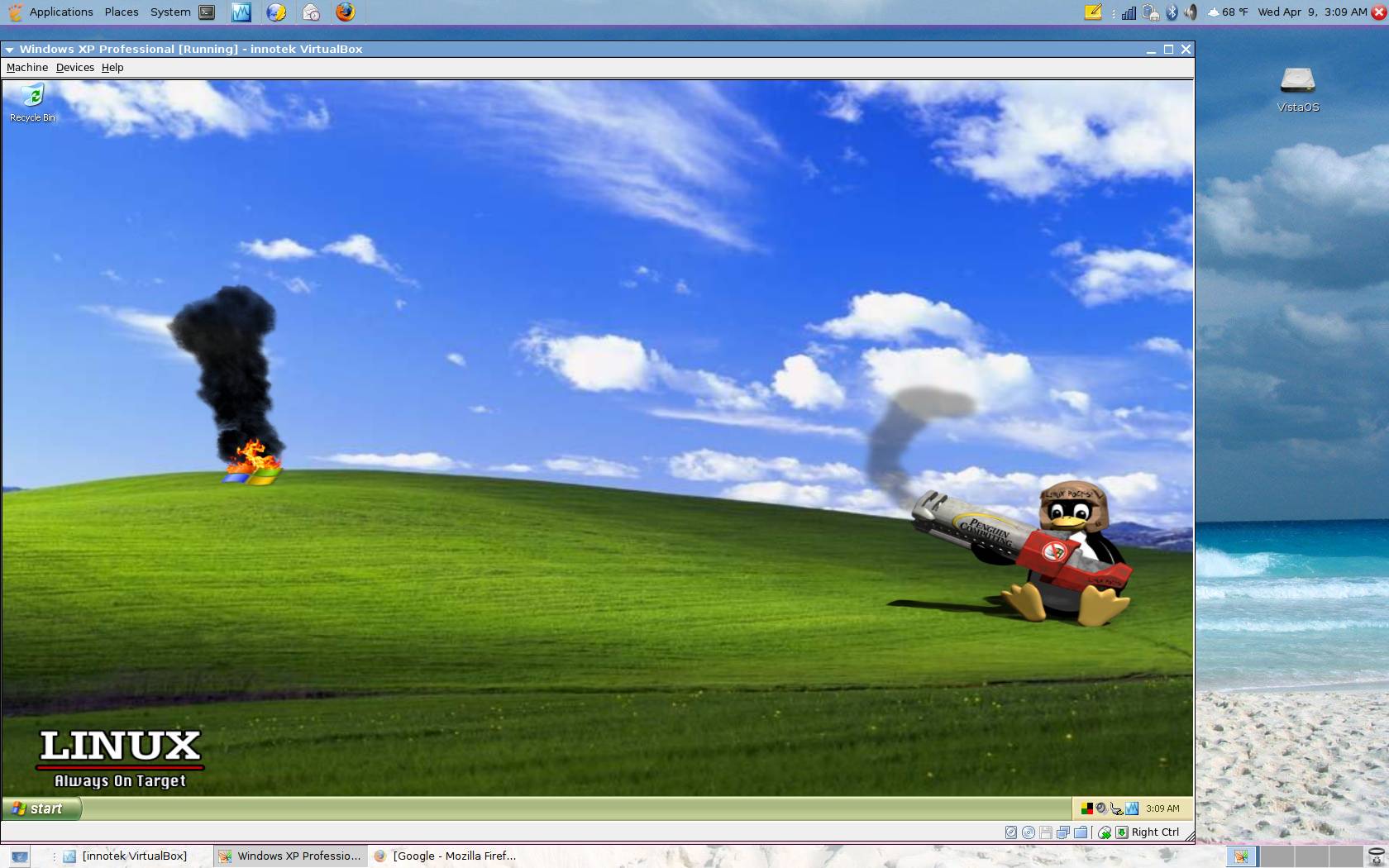
Task: Launch Firefox from the top panel
Action: (x=346, y=12)
